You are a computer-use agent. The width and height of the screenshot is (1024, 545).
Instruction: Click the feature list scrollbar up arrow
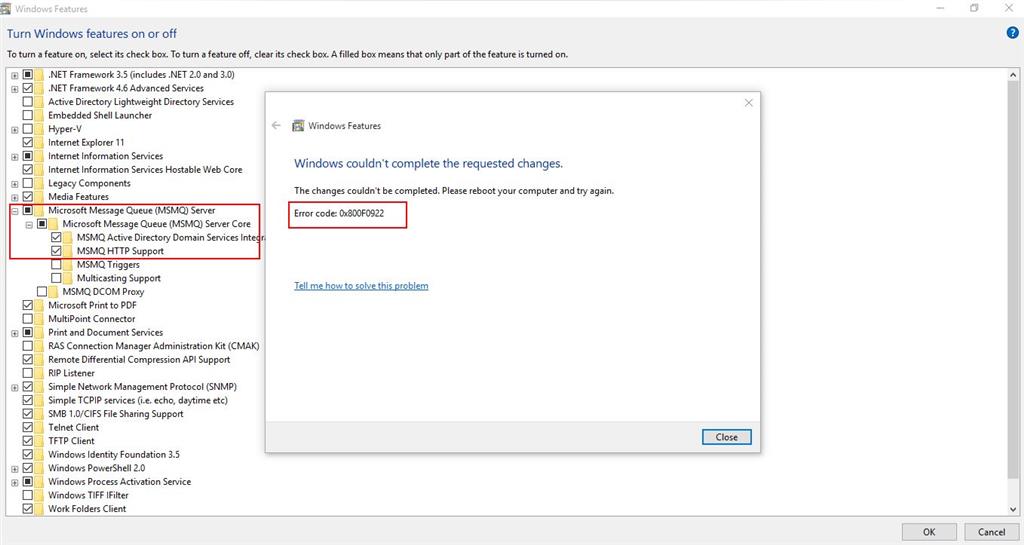1012,74
